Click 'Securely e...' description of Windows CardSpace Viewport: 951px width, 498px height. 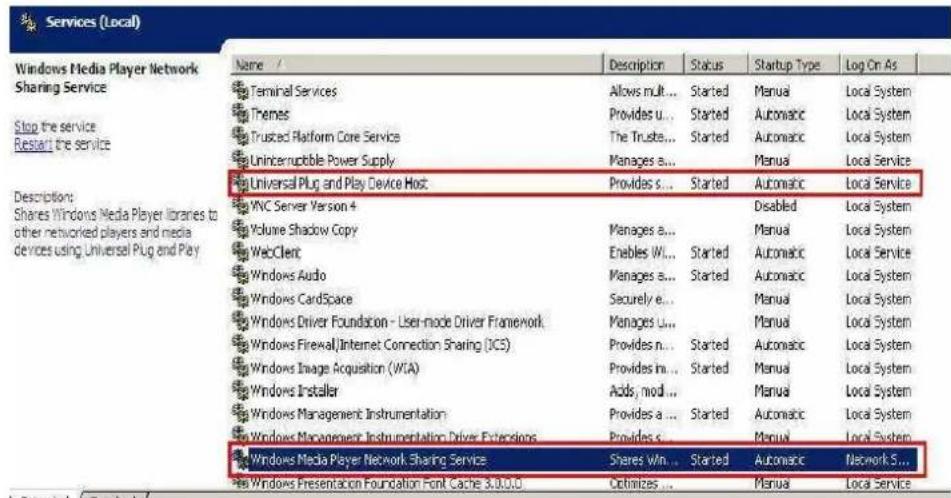(641, 299)
